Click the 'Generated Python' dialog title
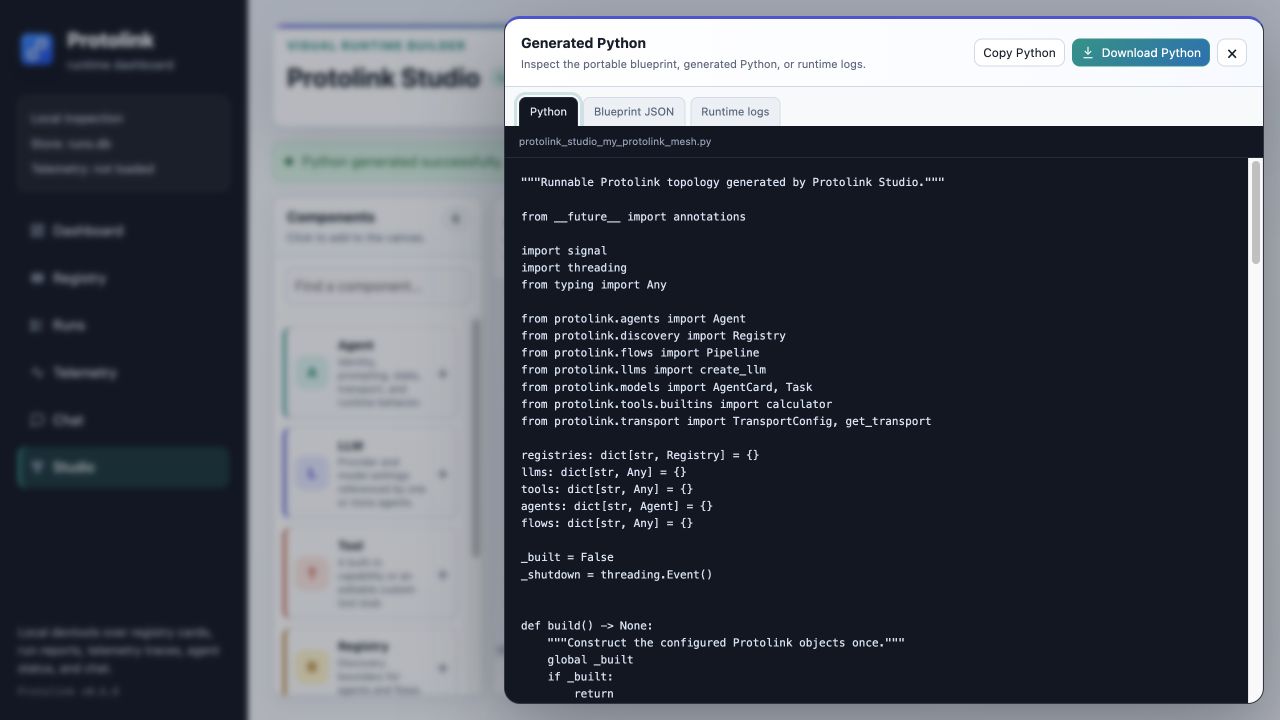Viewport: 1280px width, 720px height. coord(583,43)
